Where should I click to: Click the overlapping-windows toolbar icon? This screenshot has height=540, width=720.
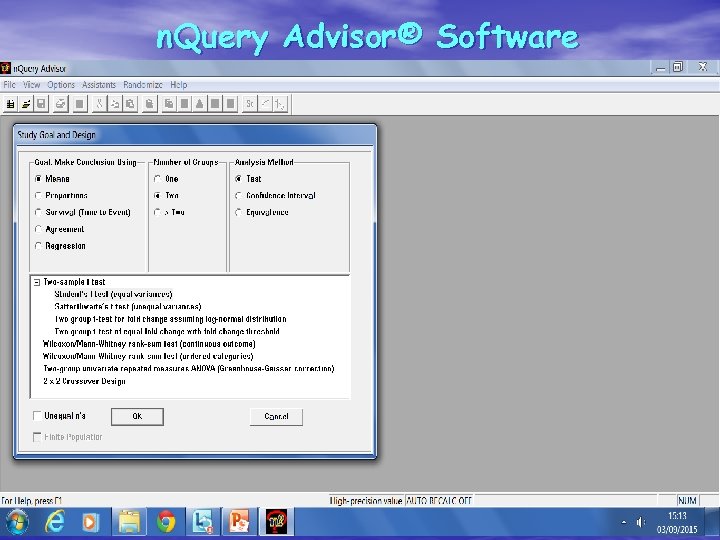(169, 104)
